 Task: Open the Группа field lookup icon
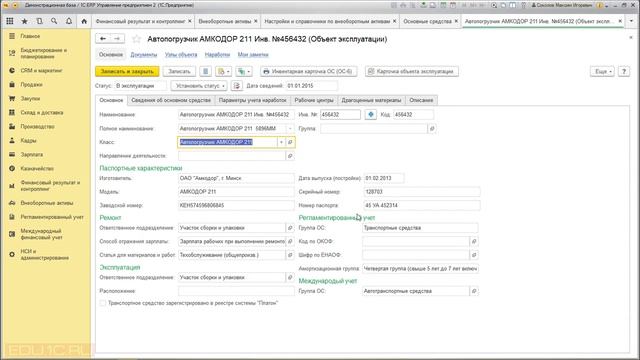tap(432, 129)
